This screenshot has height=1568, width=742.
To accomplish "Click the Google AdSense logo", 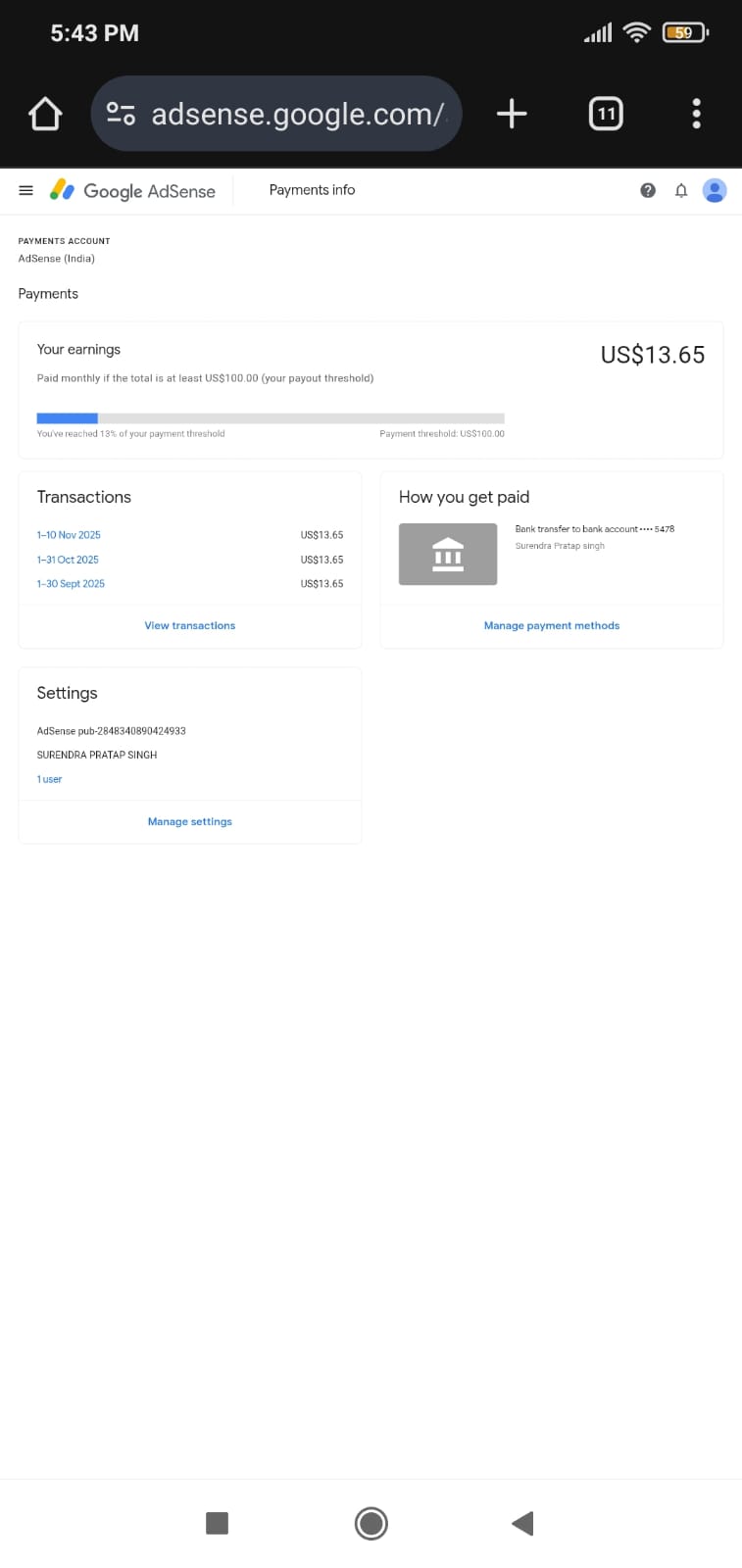I will coord(133,191).
